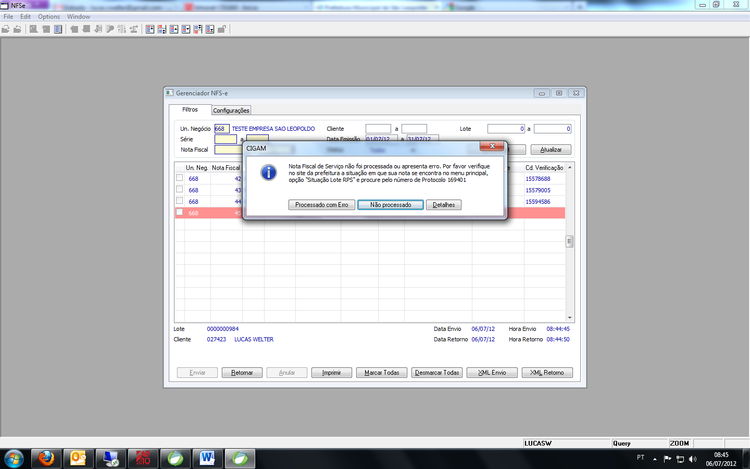750x469 pixels.
Task: Click the Lote number 0000000984
Action: (x=222, y=329)
